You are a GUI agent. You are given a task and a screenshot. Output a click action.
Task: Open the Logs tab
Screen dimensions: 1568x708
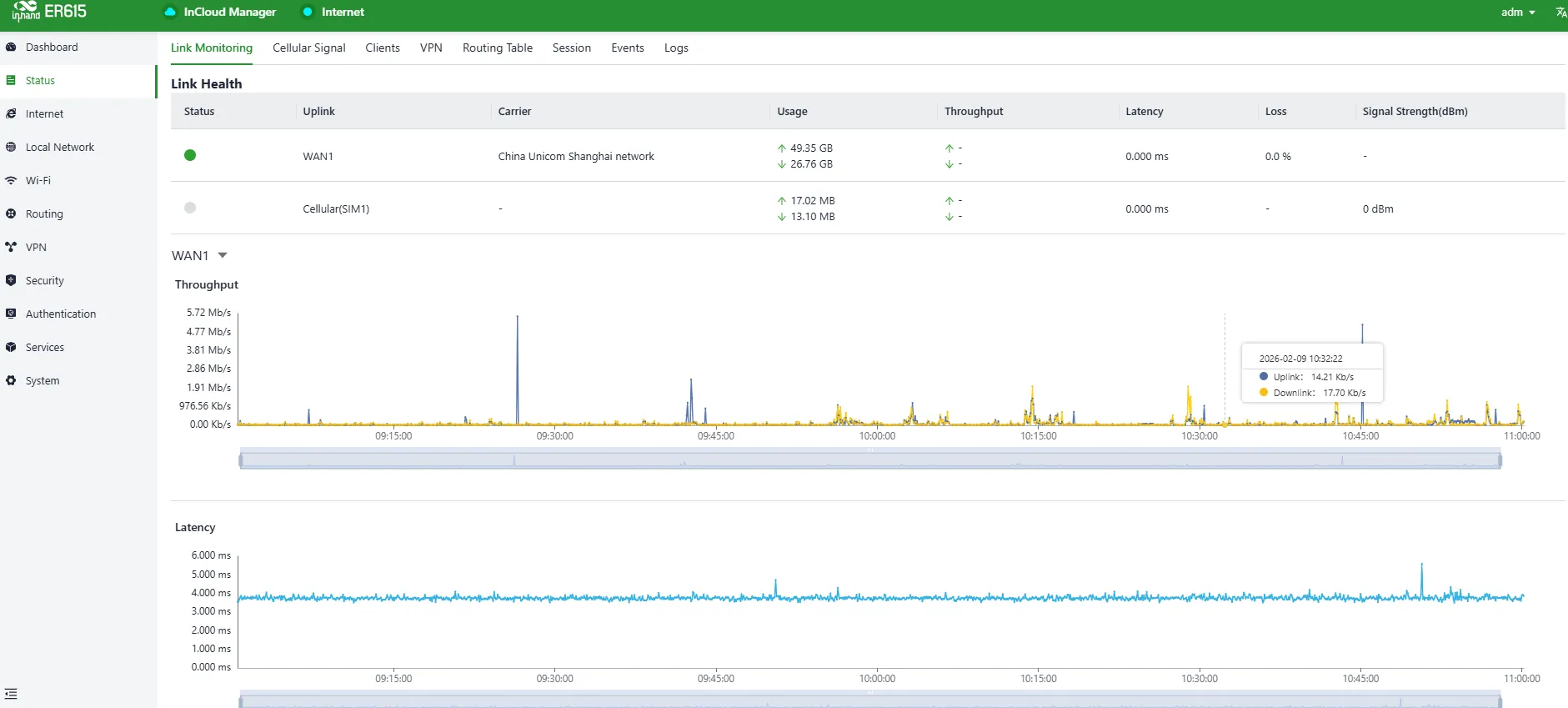[x=676, y=48]
